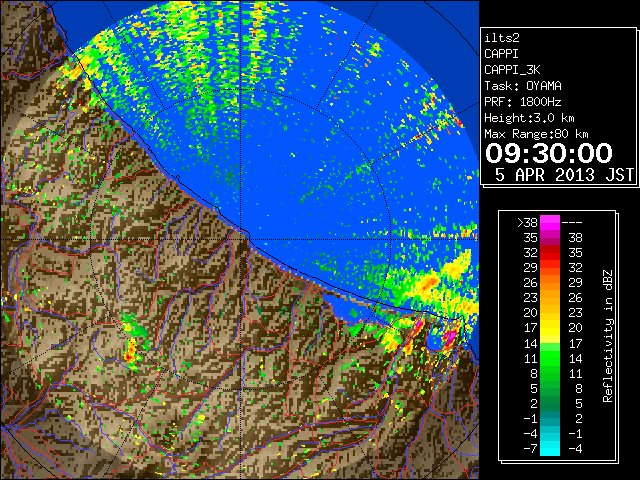Select the '5 APR 2013 JST' date

pyautogui.click(x=564, y=175)
